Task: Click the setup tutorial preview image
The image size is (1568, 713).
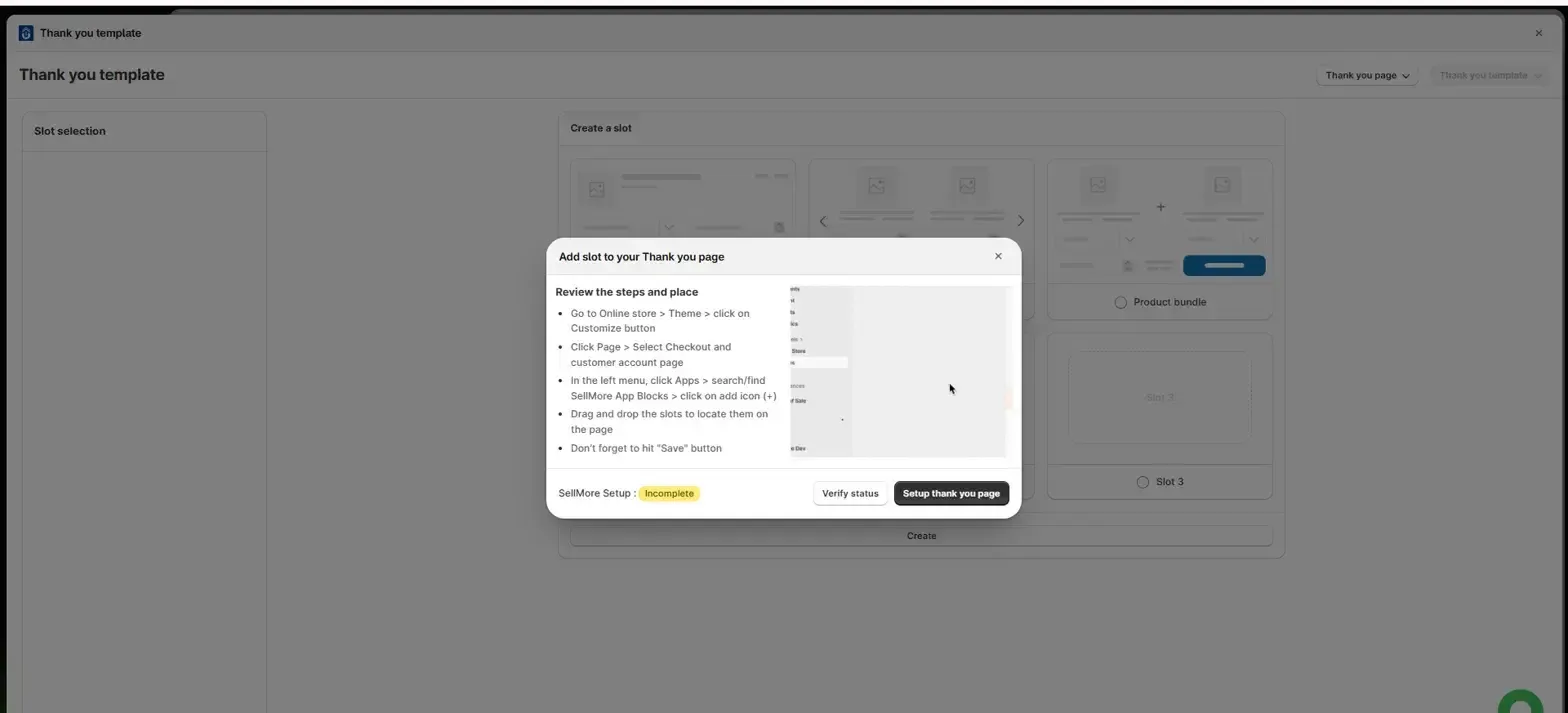Action: point(900,371)
